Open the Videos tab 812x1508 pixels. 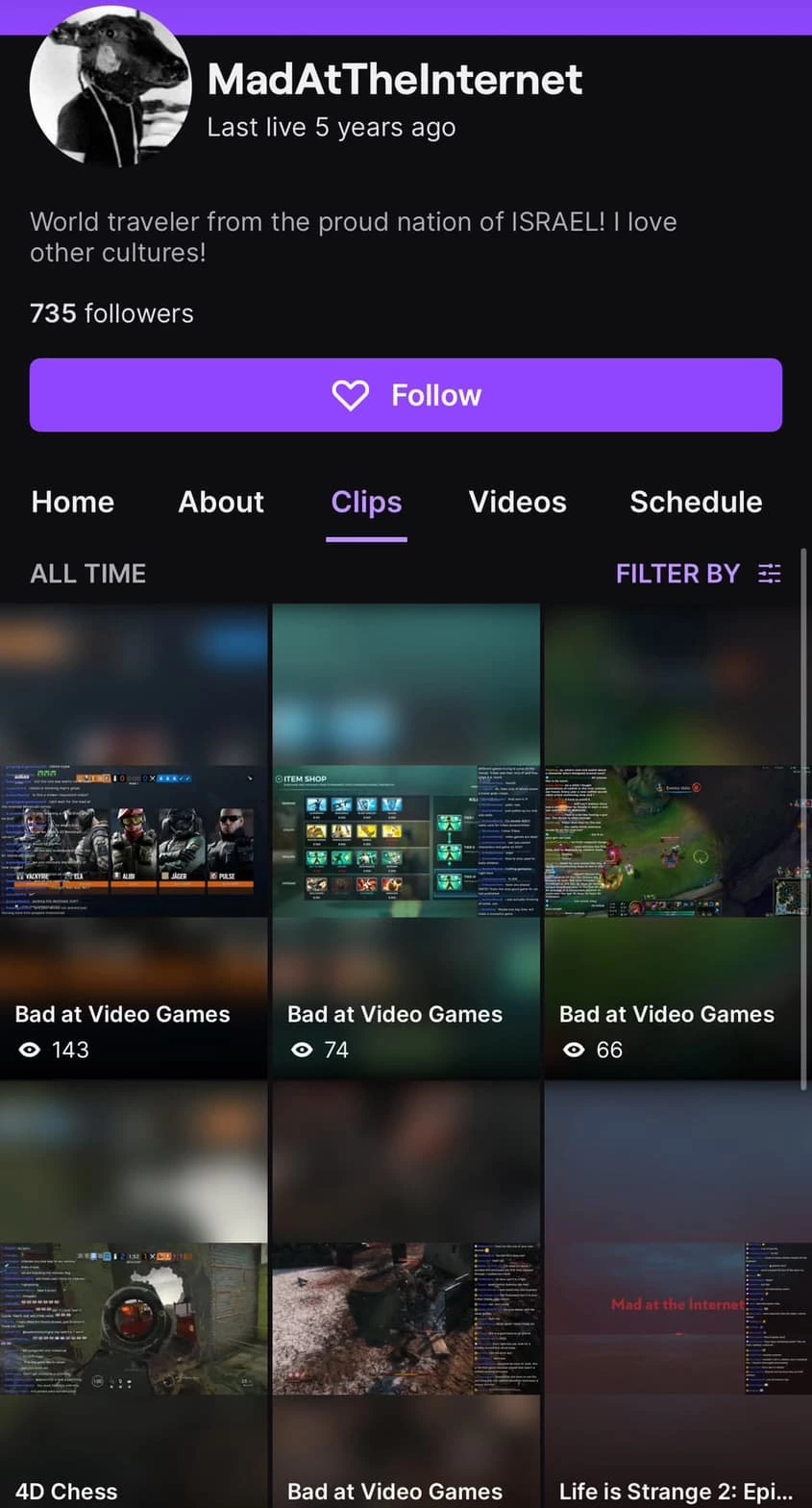(517, 502)
